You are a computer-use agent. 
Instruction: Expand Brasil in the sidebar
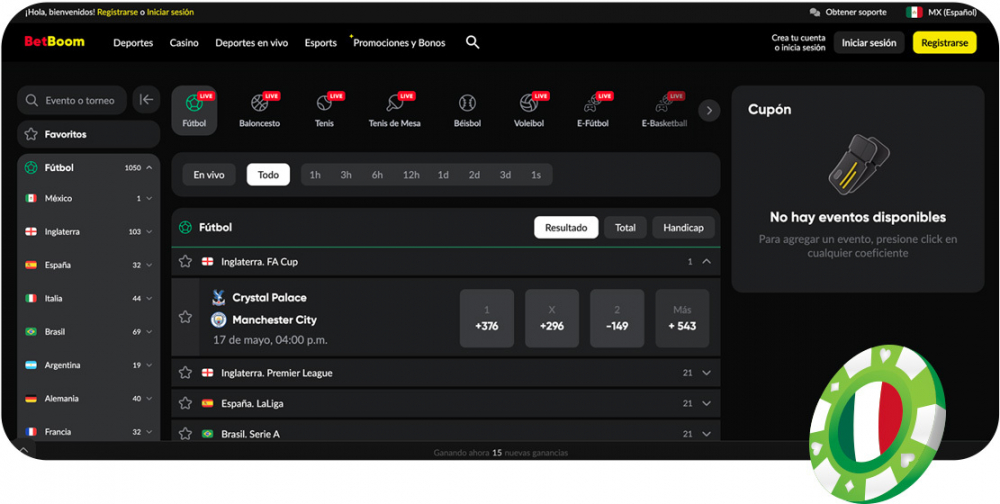(149, 332)
